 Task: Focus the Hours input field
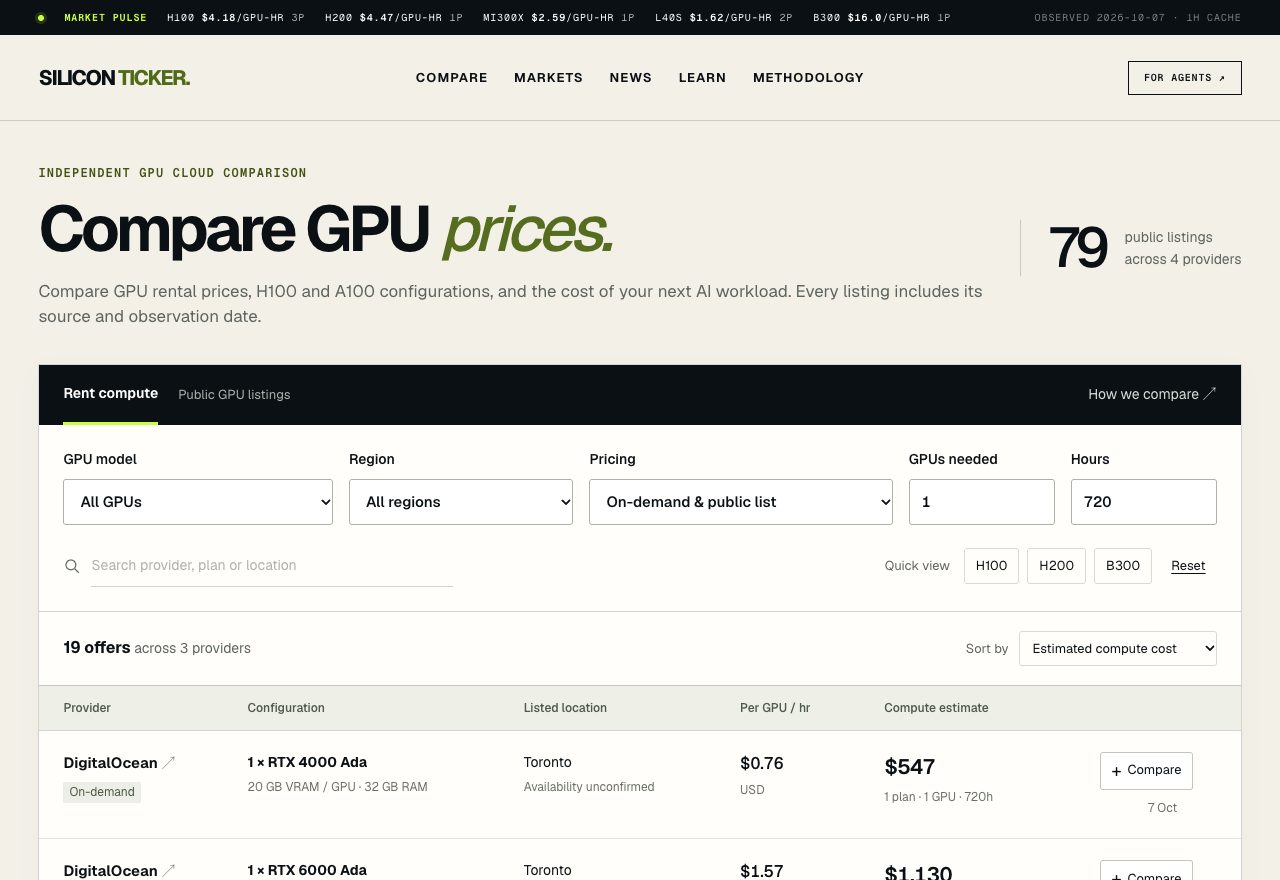pos(1144,502)
